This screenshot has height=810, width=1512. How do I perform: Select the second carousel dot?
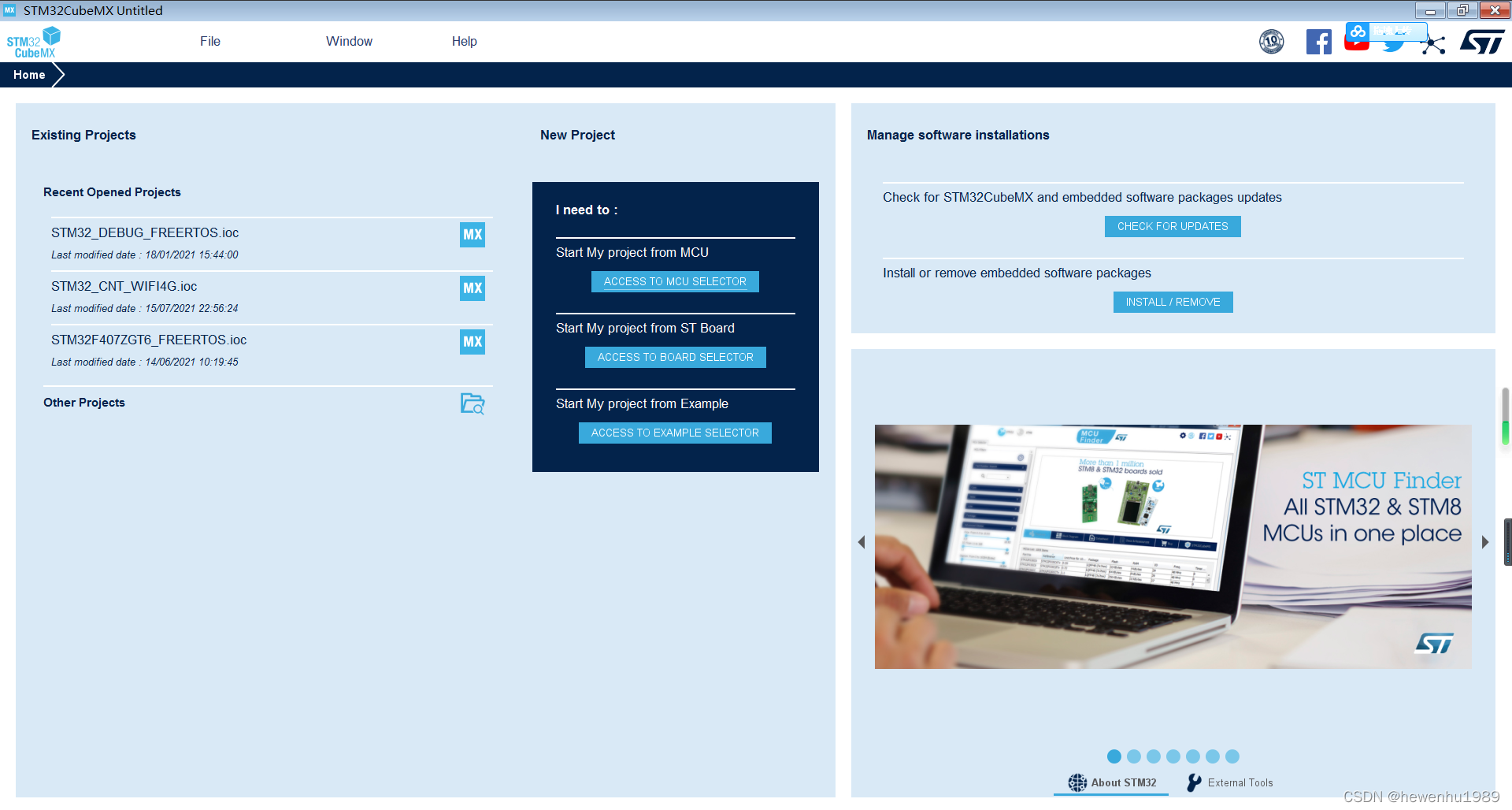[x=1134, y=756]
